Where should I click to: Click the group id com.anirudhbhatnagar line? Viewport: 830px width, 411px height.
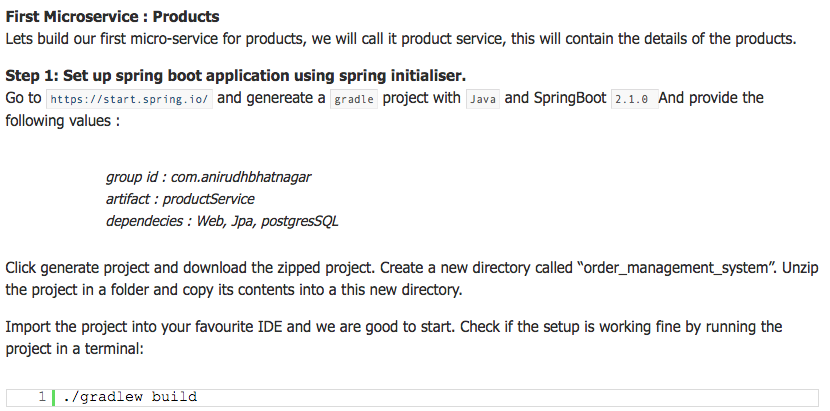click(208, 177)
